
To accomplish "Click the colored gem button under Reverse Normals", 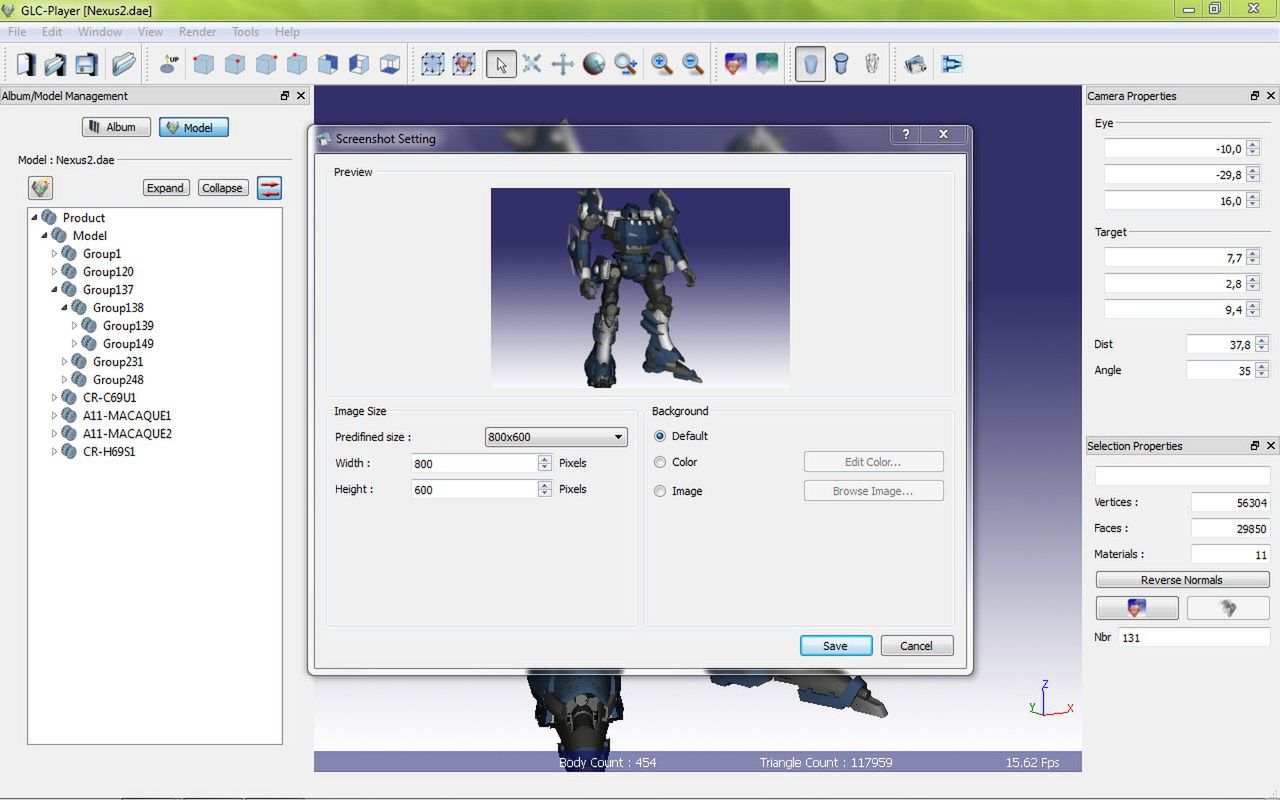I will point(1137,608).
